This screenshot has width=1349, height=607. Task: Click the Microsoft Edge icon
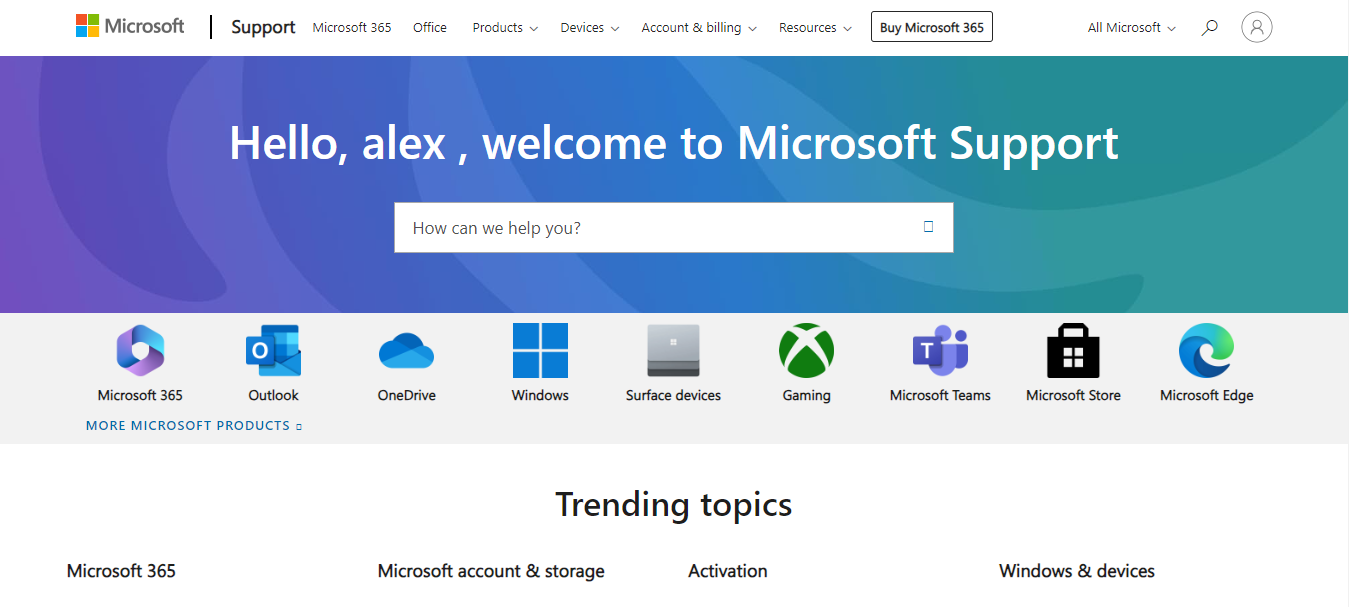pos(1206,351)
